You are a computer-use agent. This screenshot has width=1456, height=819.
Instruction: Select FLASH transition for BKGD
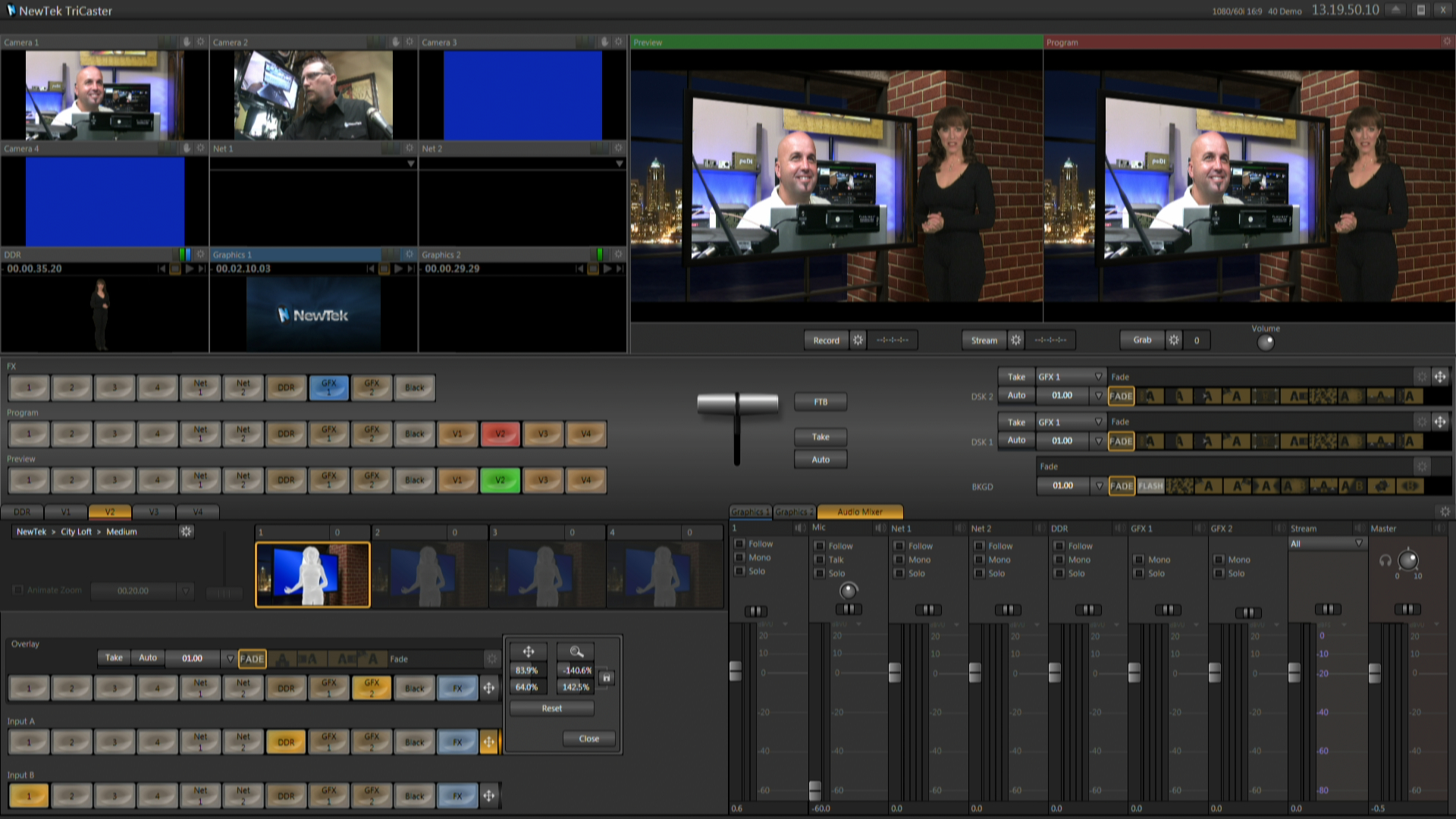[x=1150, y=486]
